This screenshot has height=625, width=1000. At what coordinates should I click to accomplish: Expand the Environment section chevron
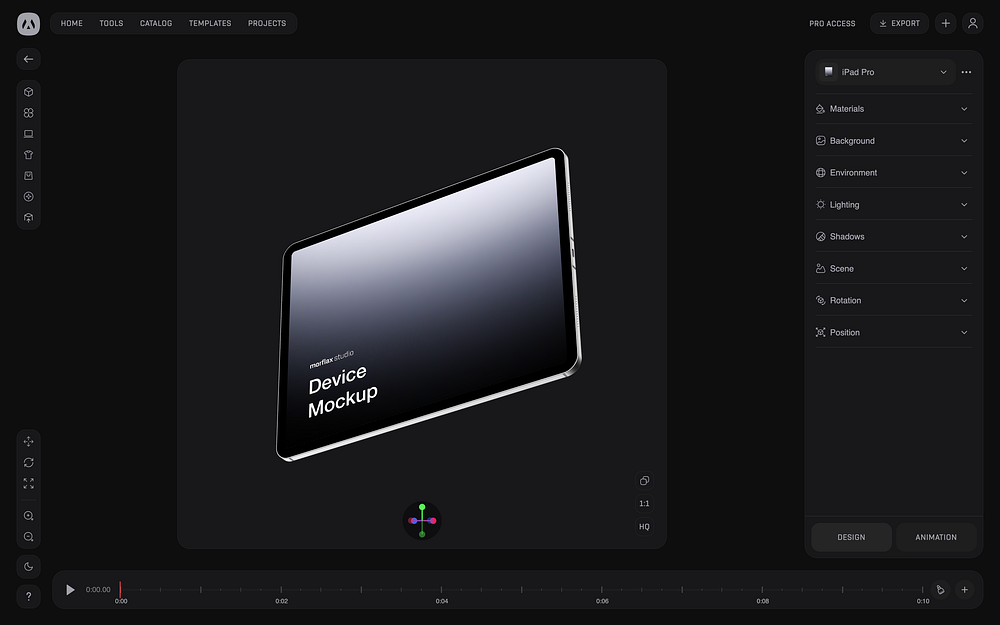point(964,173)
